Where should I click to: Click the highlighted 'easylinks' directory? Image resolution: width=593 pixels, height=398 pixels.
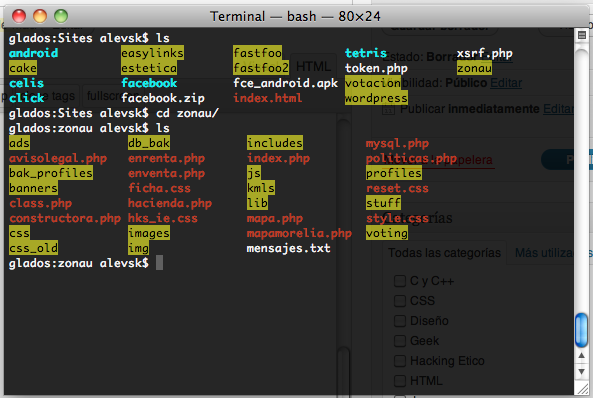point(152,53)
